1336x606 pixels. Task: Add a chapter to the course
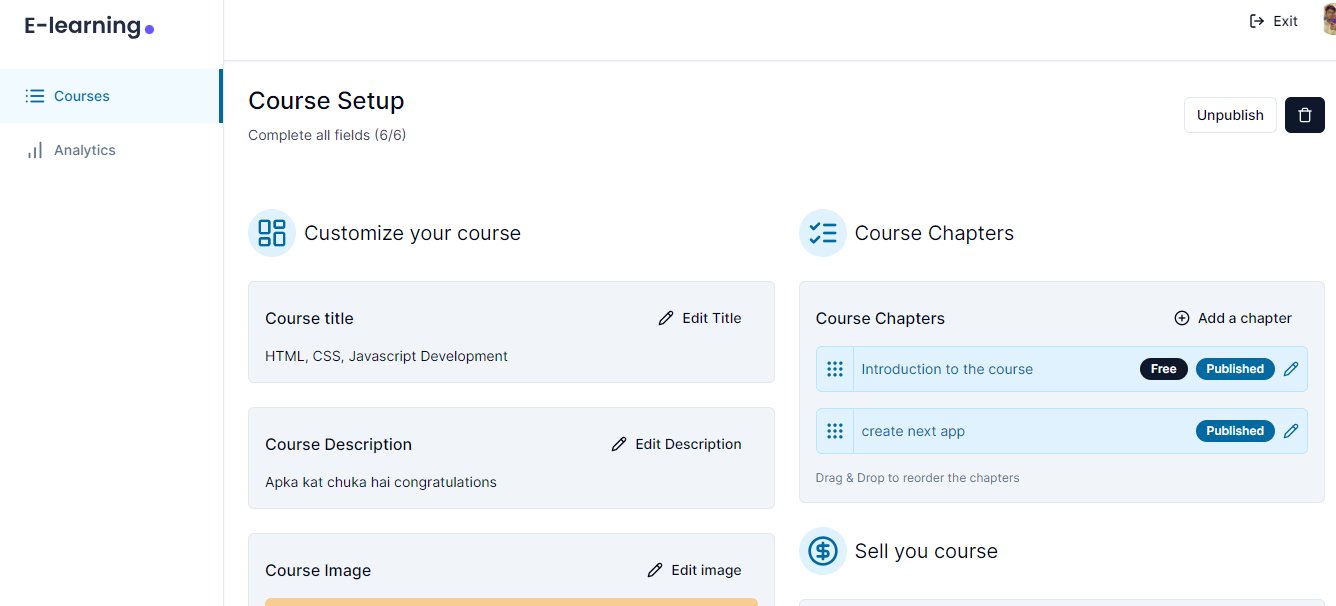point(1233,318)
